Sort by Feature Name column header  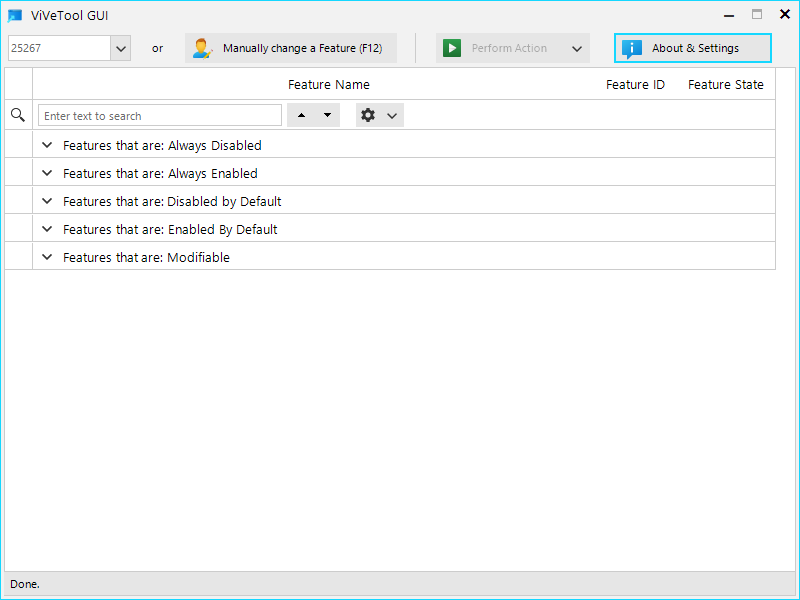click(329, 85)
